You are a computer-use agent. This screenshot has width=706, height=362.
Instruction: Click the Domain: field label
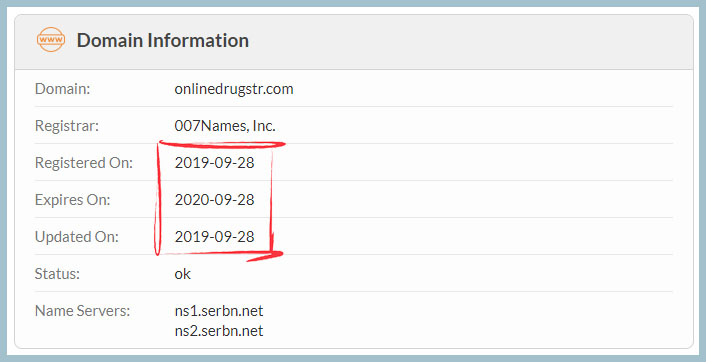point(62,89)
